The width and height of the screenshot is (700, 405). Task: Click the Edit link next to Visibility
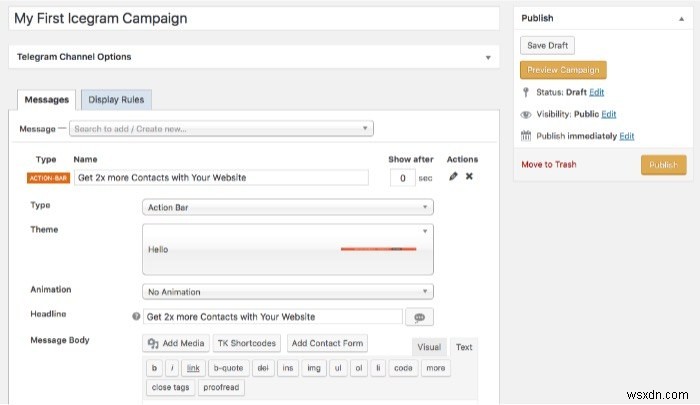(x=609, y=114)
